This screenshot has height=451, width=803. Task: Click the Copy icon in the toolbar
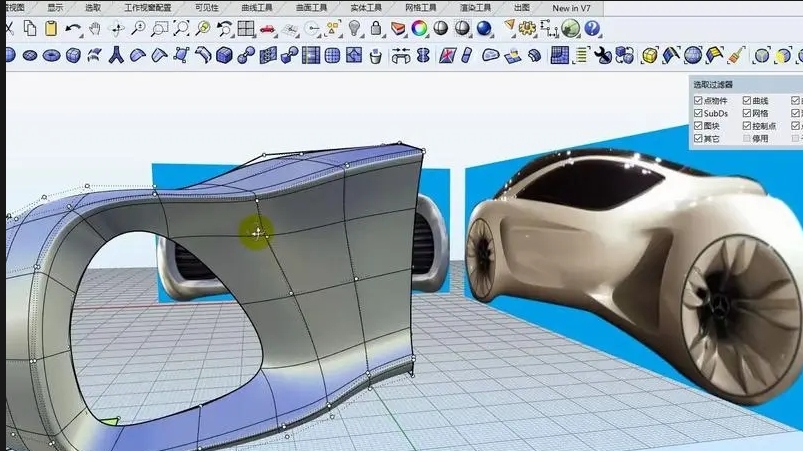[x=30, y=28]
